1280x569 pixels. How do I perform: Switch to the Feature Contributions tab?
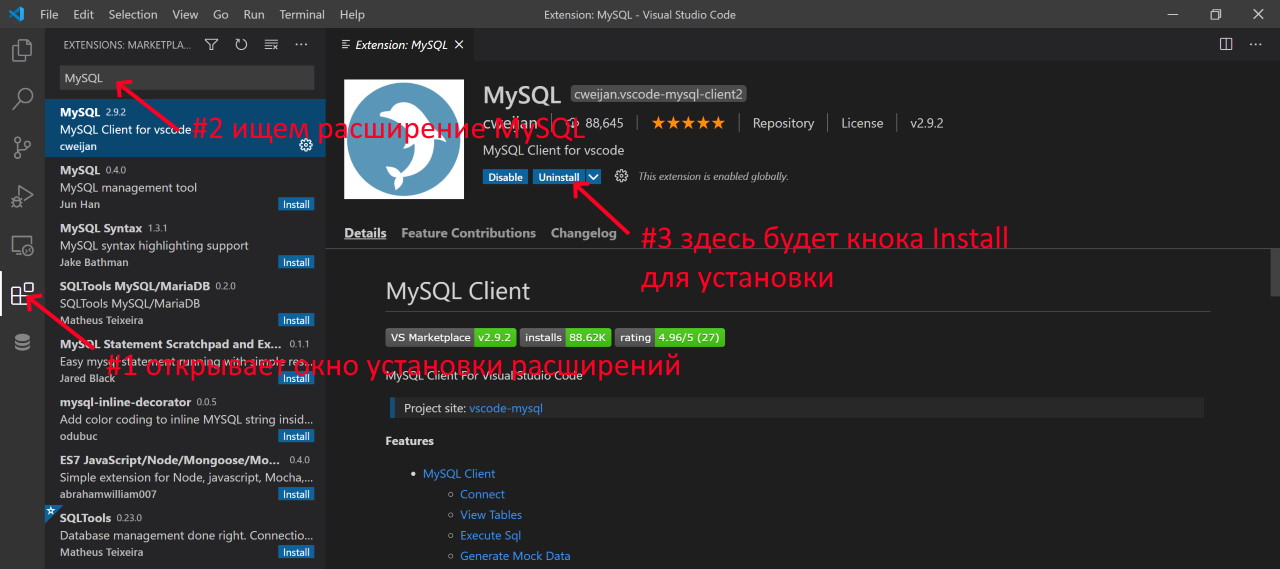[468, 233]
